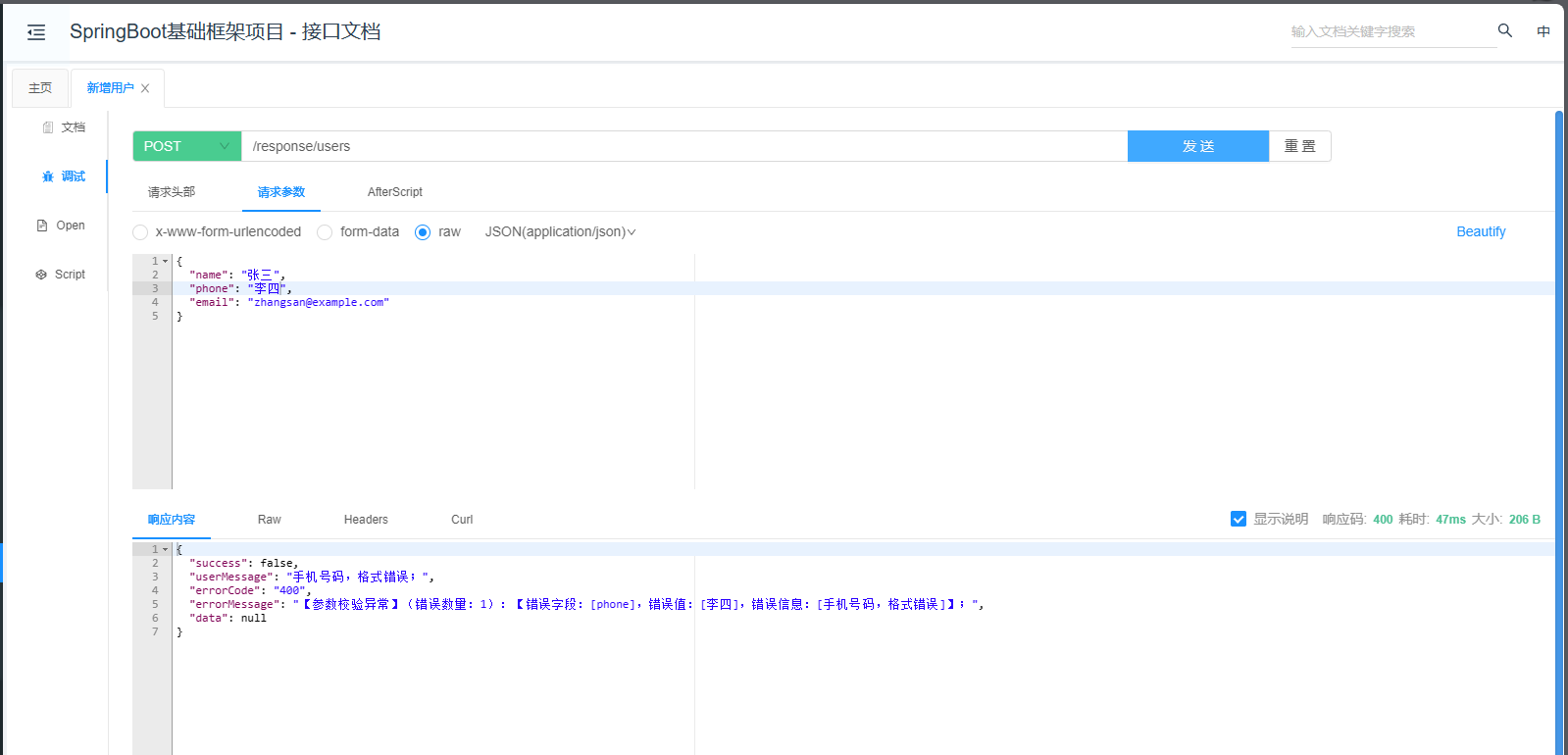1568x755 pixels.
Task: Switch language with the 中 icon
Action: (x=1543, y=31)
